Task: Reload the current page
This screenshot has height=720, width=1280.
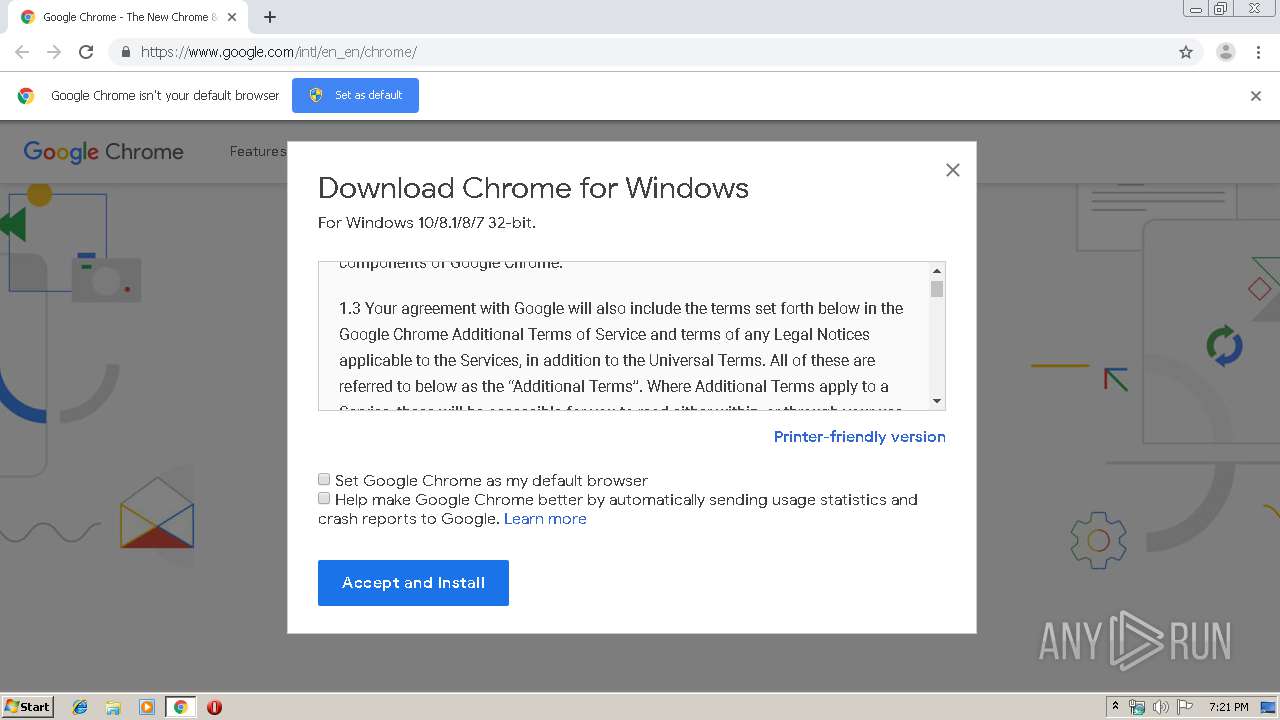Action: (86, 52)
